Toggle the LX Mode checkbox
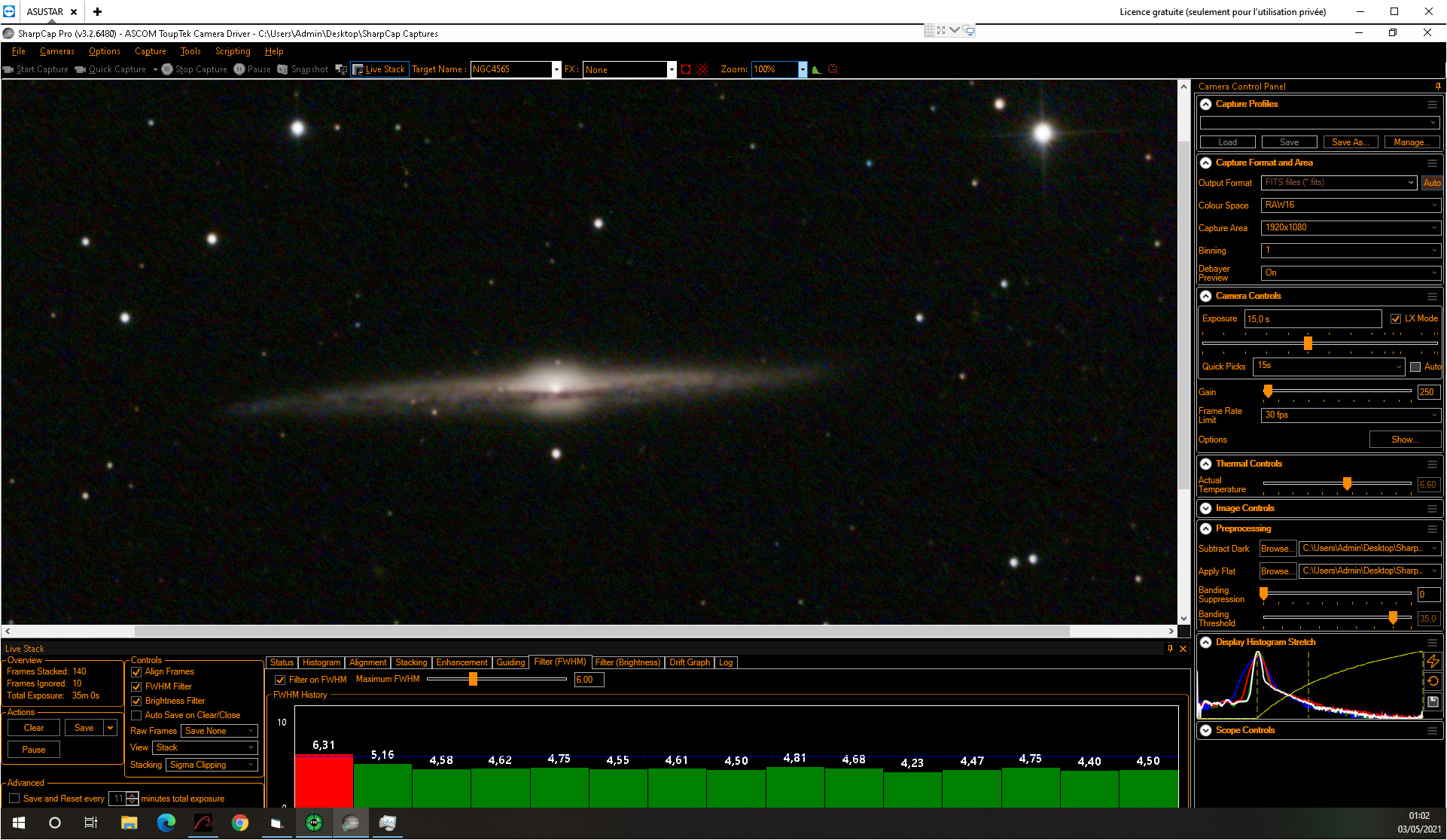 1396,319
